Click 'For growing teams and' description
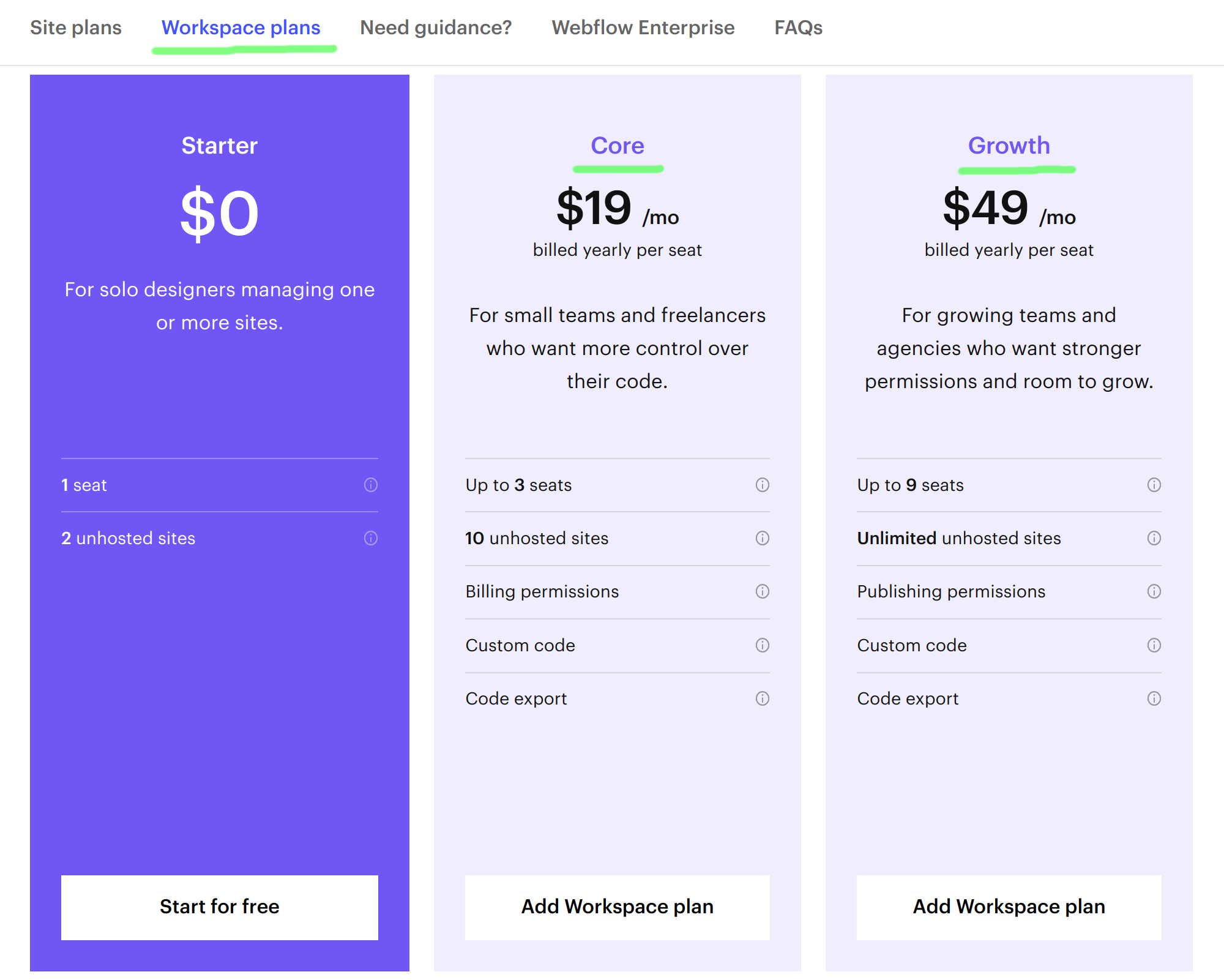Viewport: 1224px width, 980px height. pyautogui.click(x=1009, y=315)
